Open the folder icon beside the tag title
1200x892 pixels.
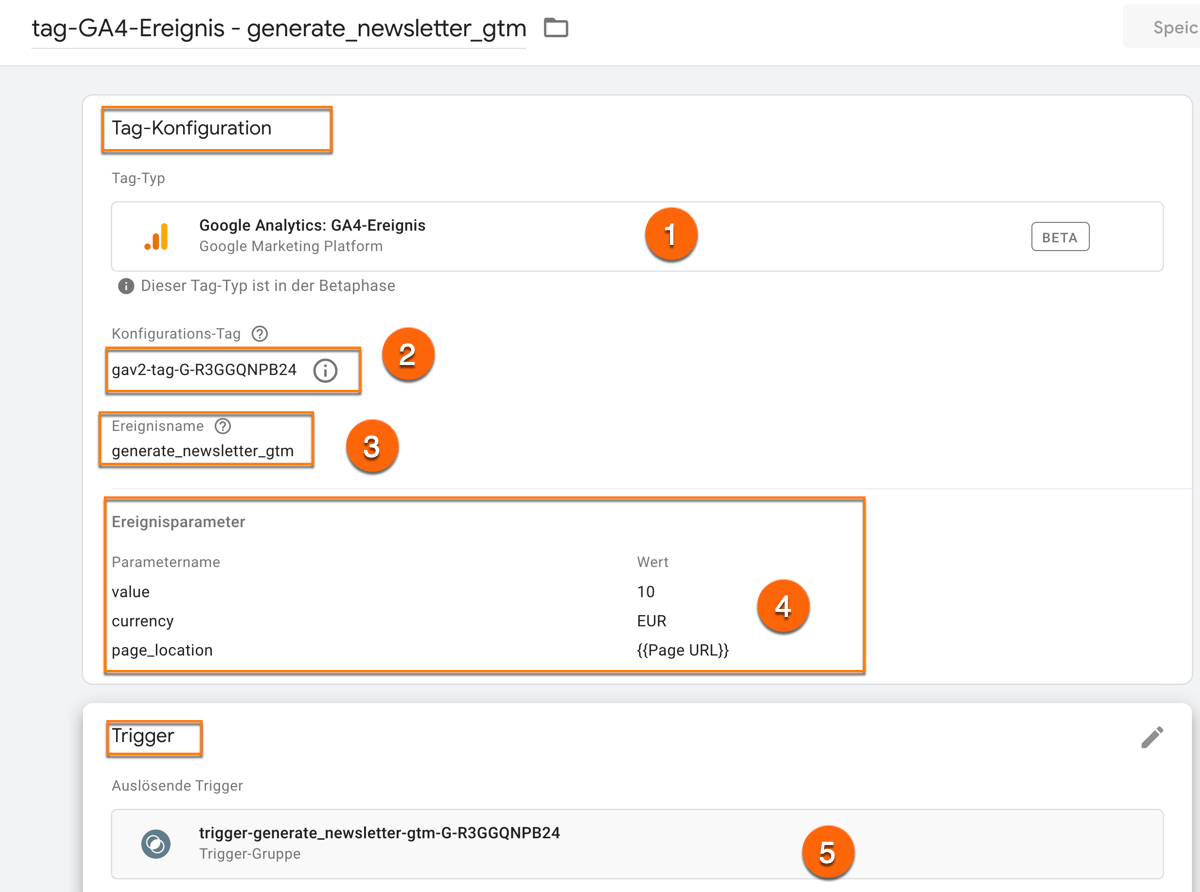point(556,28)
